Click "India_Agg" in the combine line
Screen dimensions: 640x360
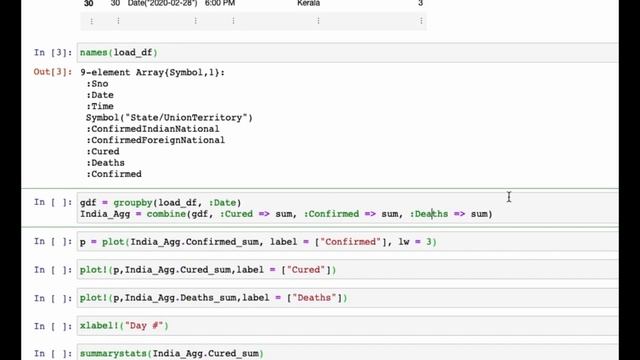click(105, 214)
